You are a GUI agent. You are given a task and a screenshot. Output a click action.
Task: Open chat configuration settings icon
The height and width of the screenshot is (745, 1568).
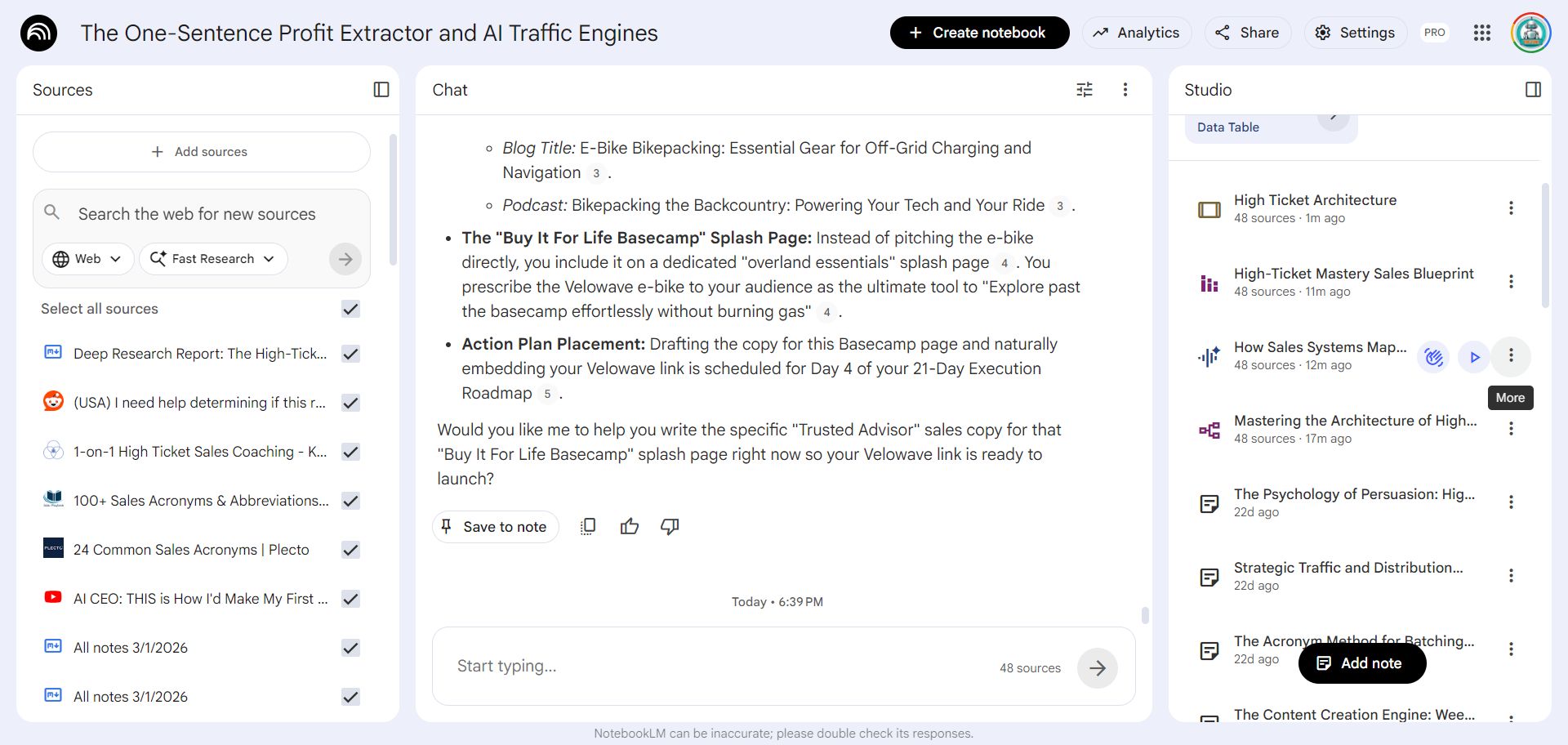click(x=1085, y=90)
